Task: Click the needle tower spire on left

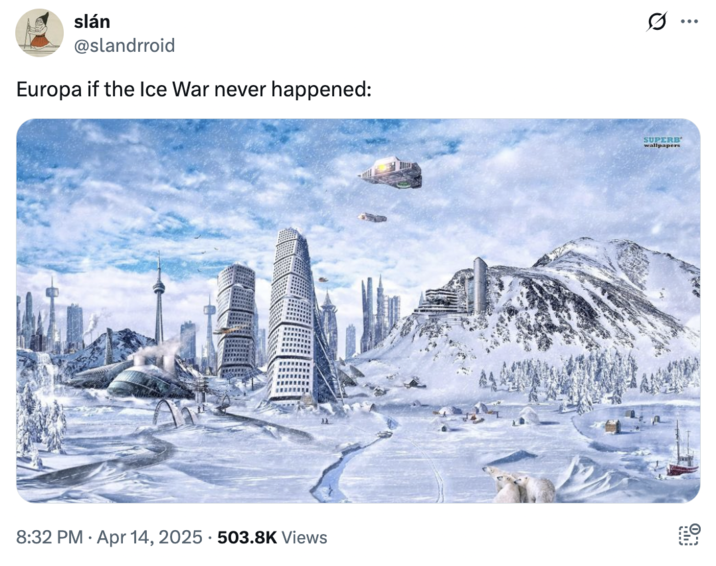Action: click(x=159, y=299)
